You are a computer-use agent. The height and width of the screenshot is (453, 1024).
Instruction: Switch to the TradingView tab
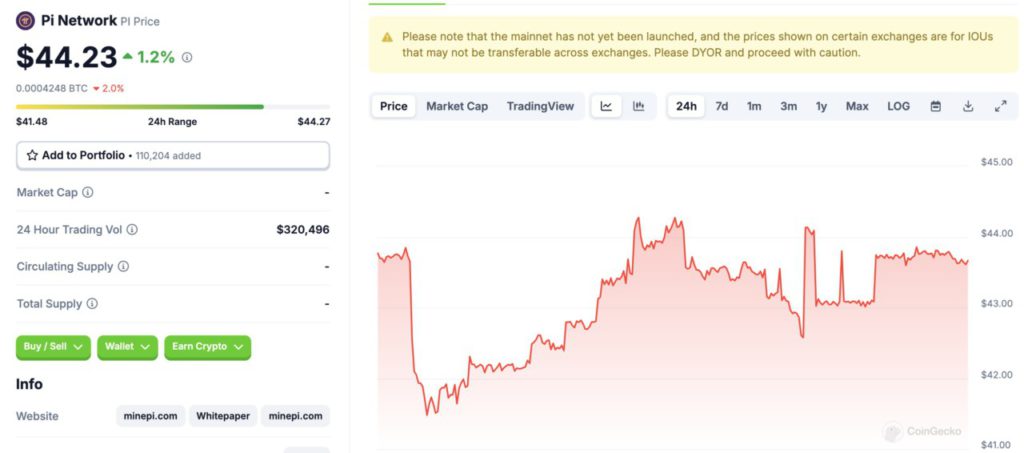(x=540, y=106)
